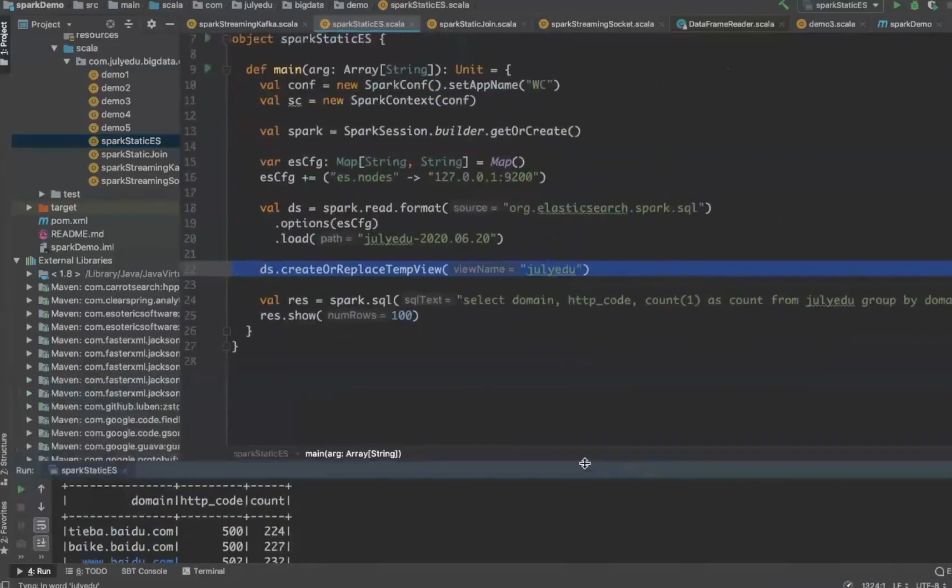This screenshot has height=588, width=952.
Task: Rerun program using Run panel green arrow
Action: [21, 489]
